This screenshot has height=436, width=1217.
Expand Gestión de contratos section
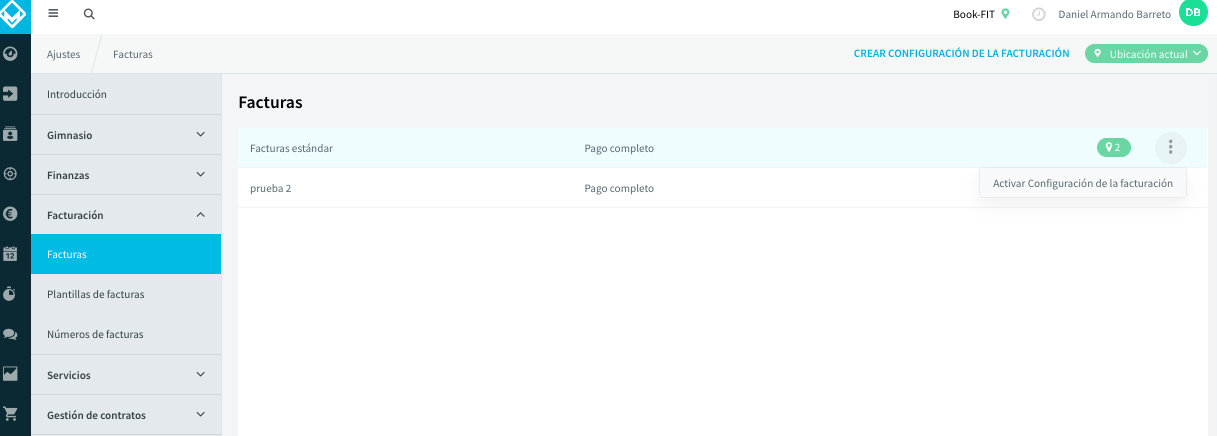[x=126, y=414]
